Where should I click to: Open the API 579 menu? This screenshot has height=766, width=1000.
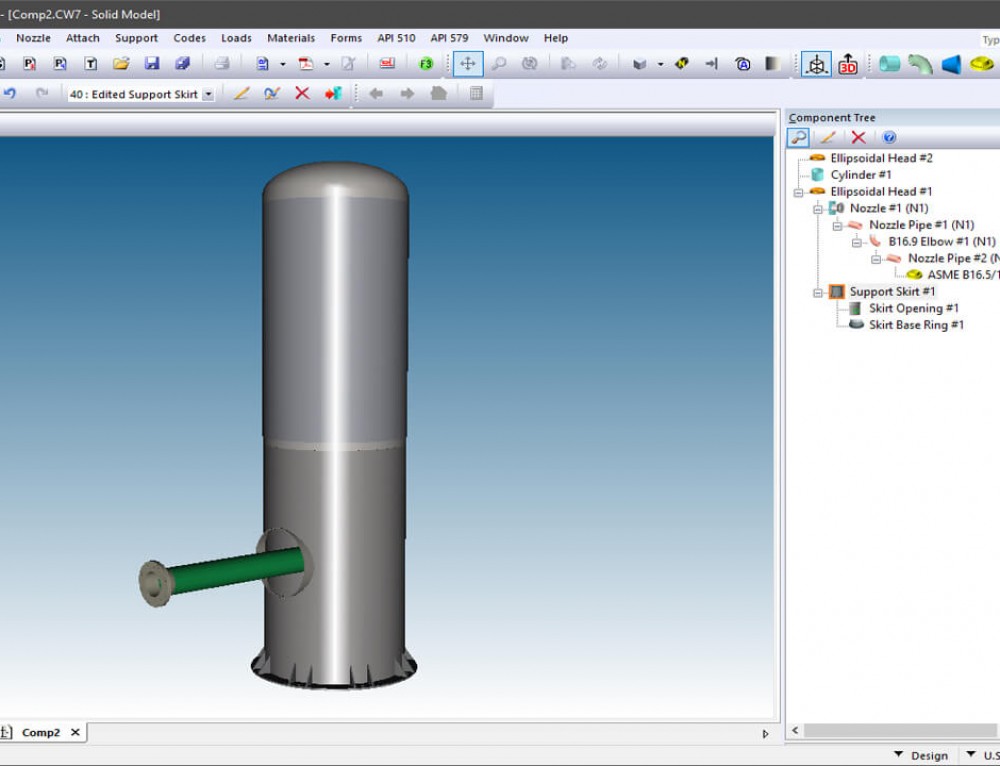pos(449,37)
